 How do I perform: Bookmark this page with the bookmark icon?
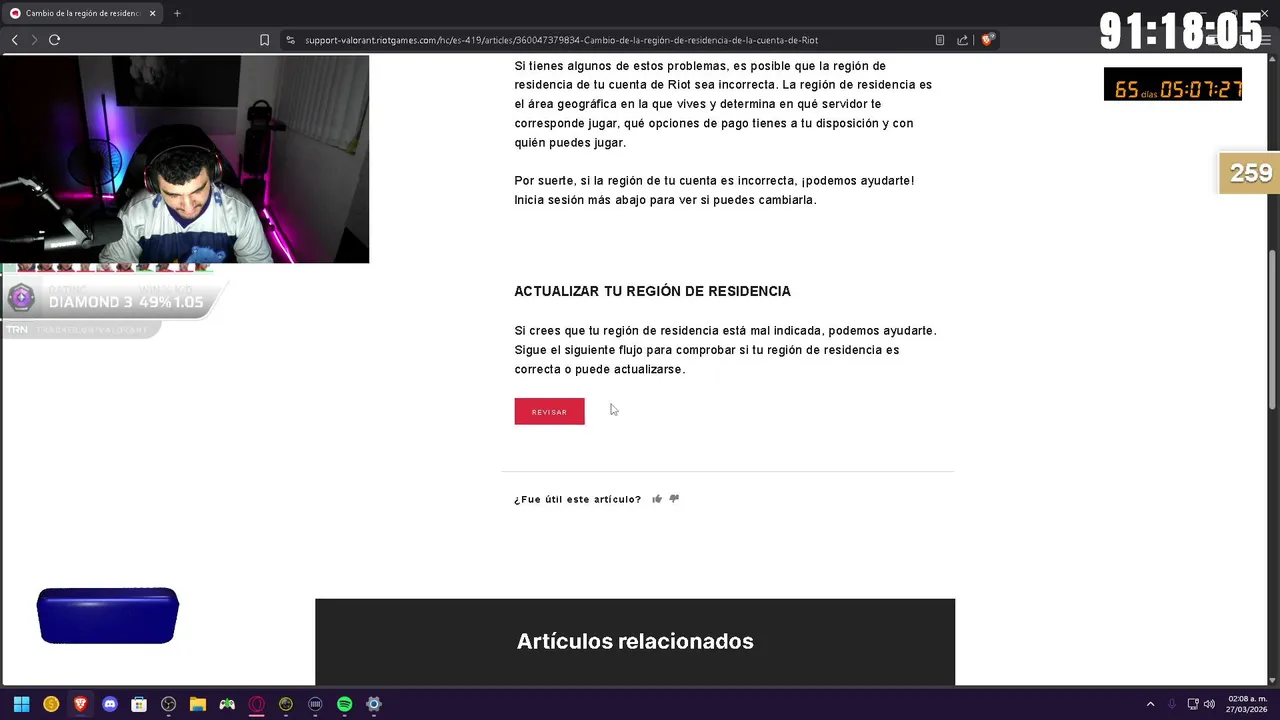click(264, 40)
